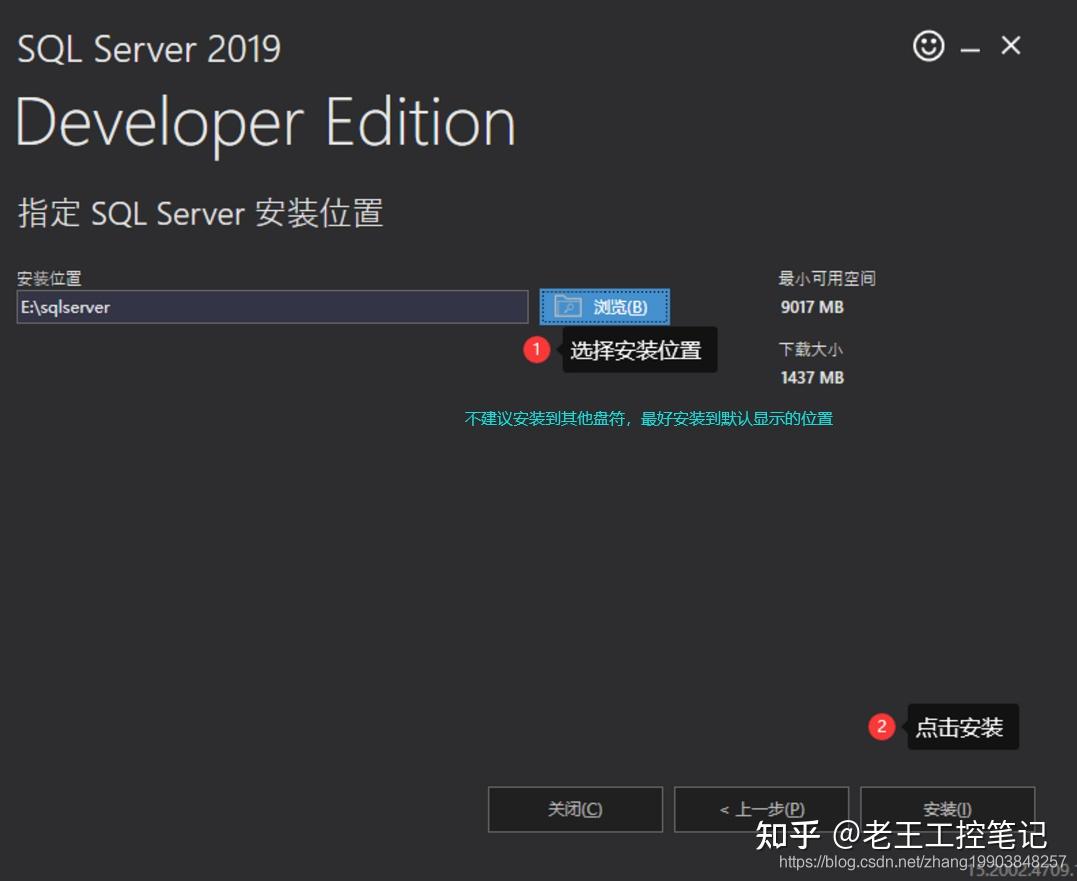Click the Developer Edition title text
The image size is (1077, 881).
click(x=265, y=122)
